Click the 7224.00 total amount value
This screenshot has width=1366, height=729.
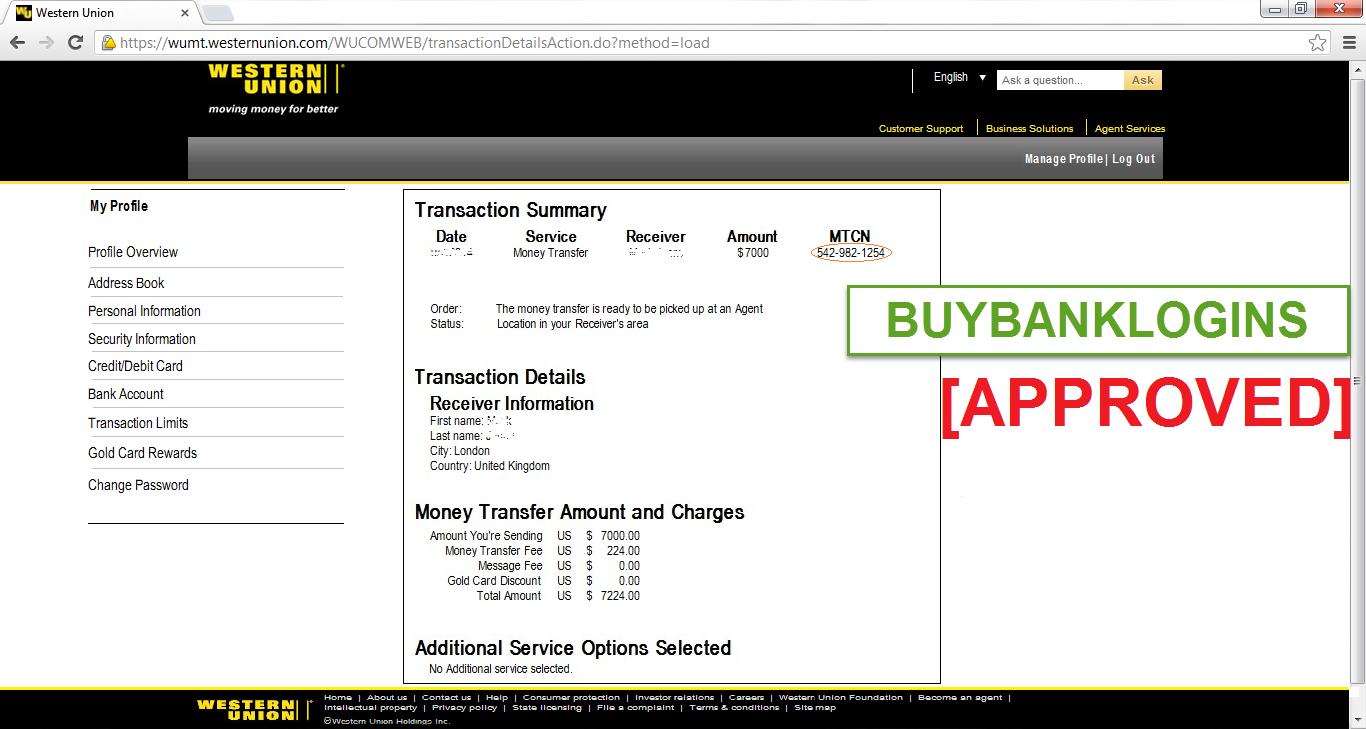pyautogui.click(x=620, y=596)
